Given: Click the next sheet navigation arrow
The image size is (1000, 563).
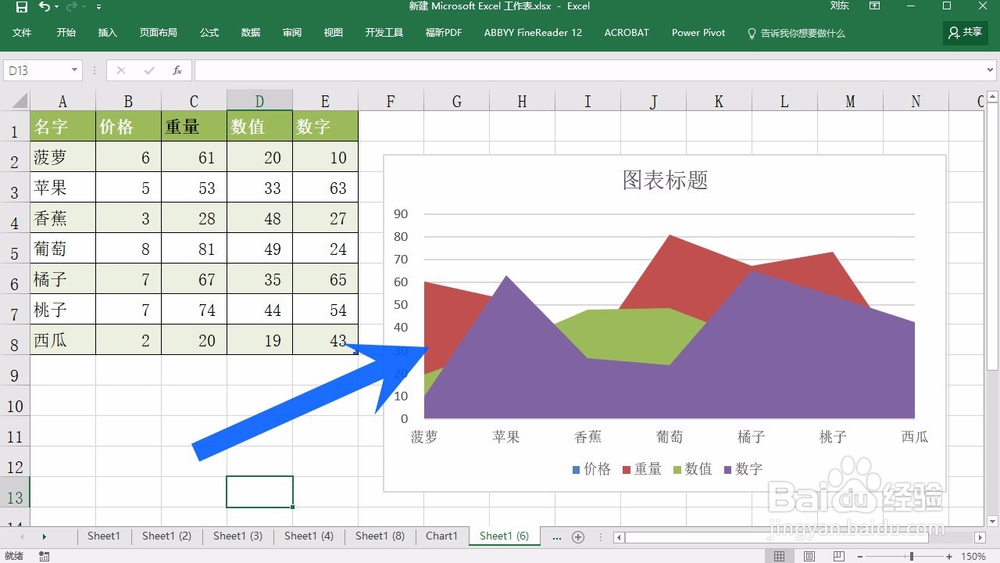Looking at the screenshot, I should [x=44, y=537].
